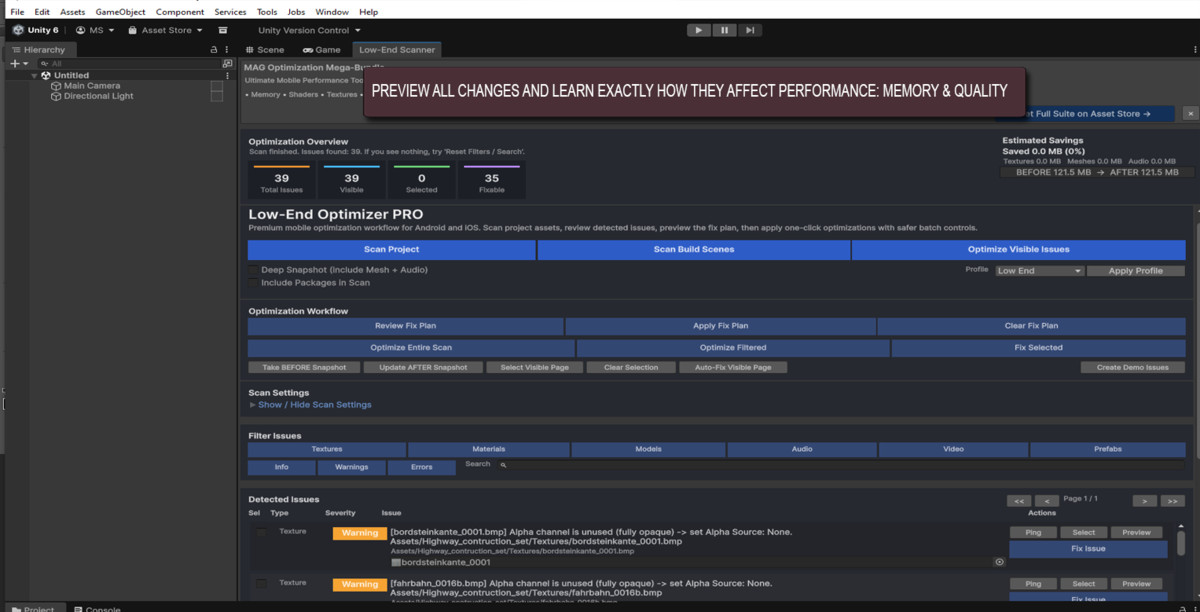Screen dimensions: 1200x612
Task: Click the Optimize Filtered button
Action: (733, 348)
